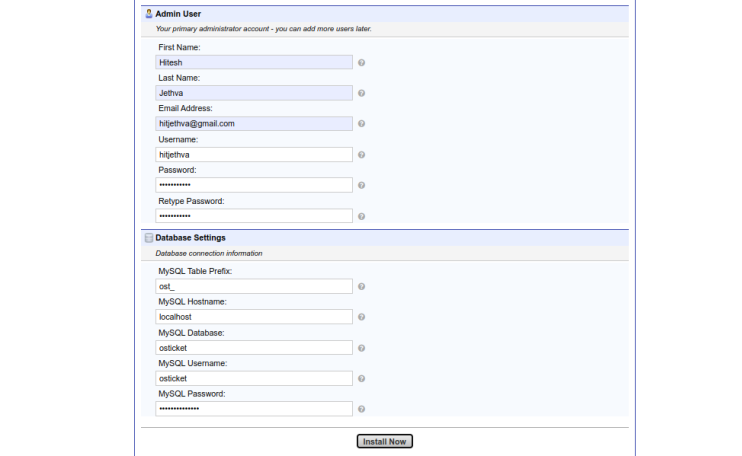Click into the Last Name field

coord(254,93)
